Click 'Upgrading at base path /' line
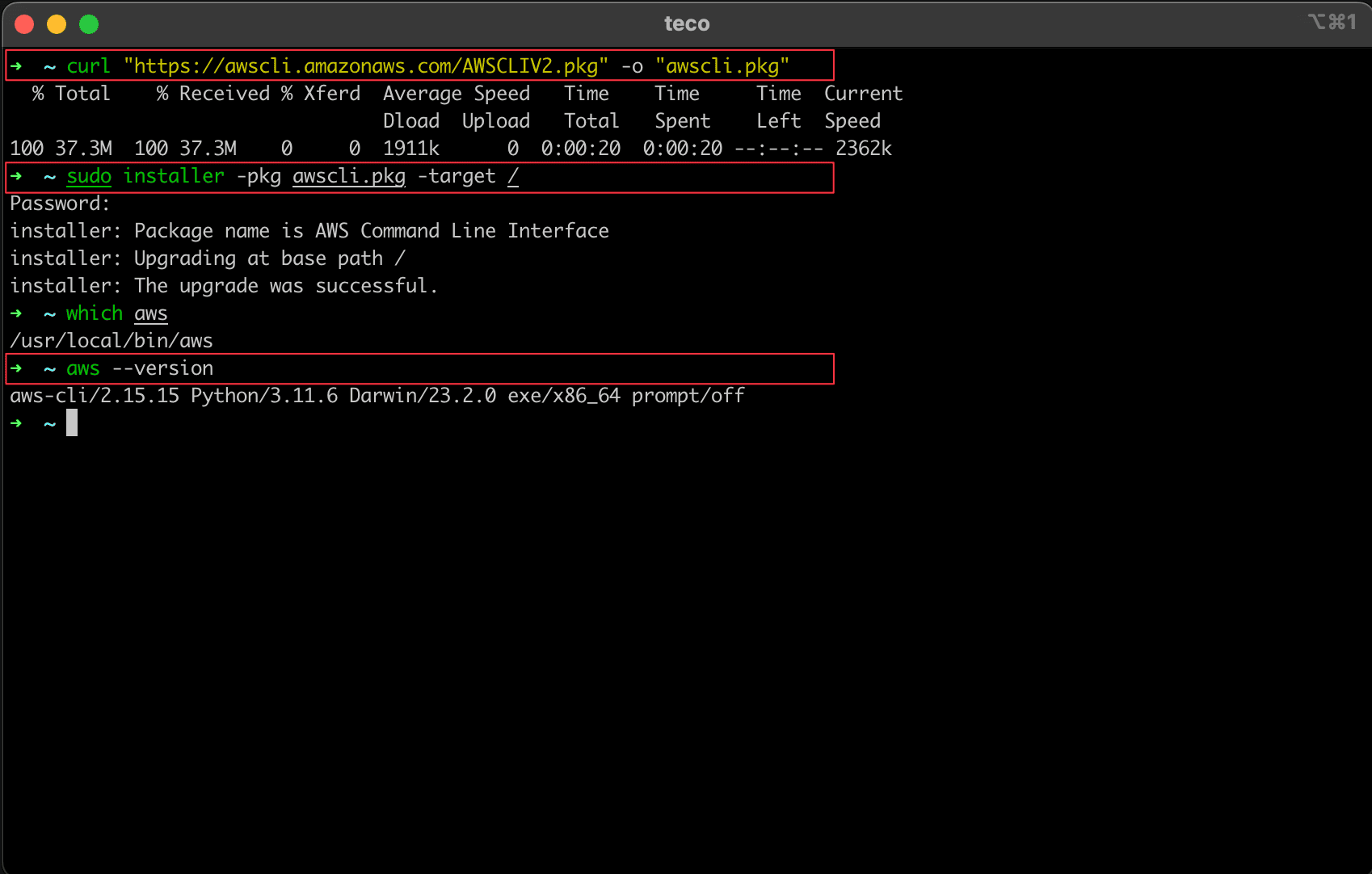Image resolution: width=1372 pixels, height=874 pixels. pos(208,258)
